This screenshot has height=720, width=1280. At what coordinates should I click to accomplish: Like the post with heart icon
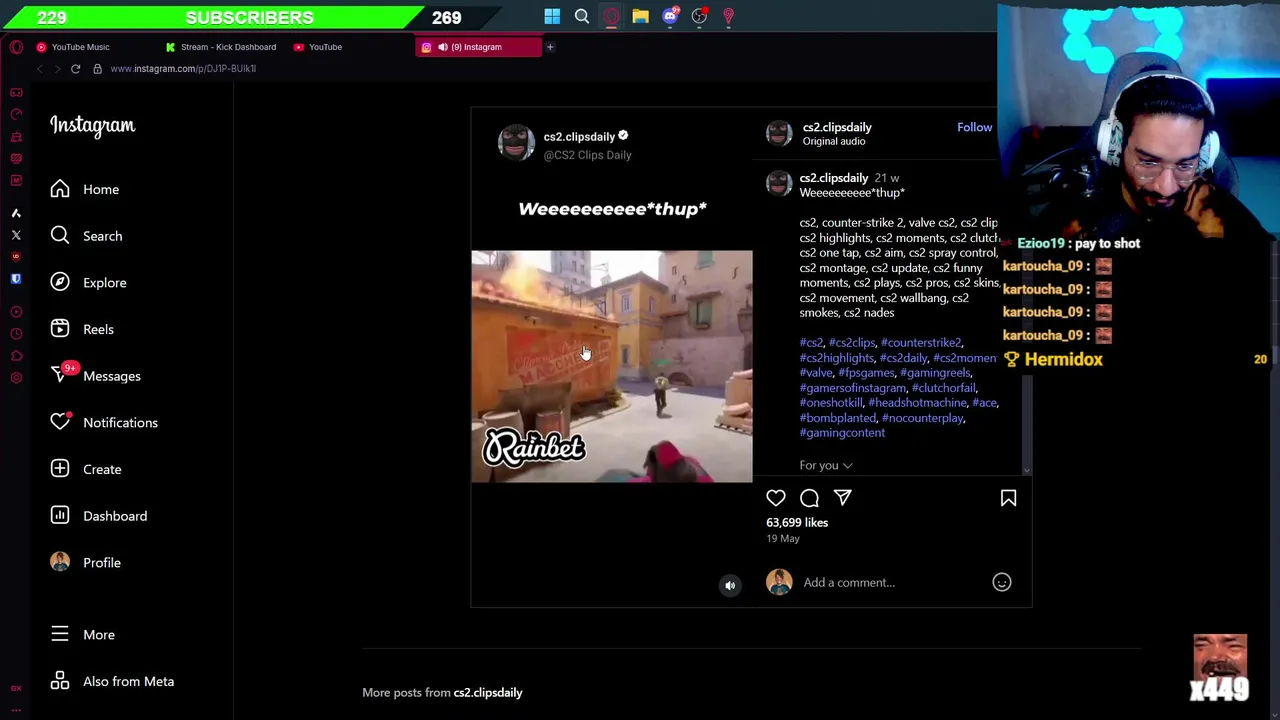pyautogui.click(x=776, y=498)
